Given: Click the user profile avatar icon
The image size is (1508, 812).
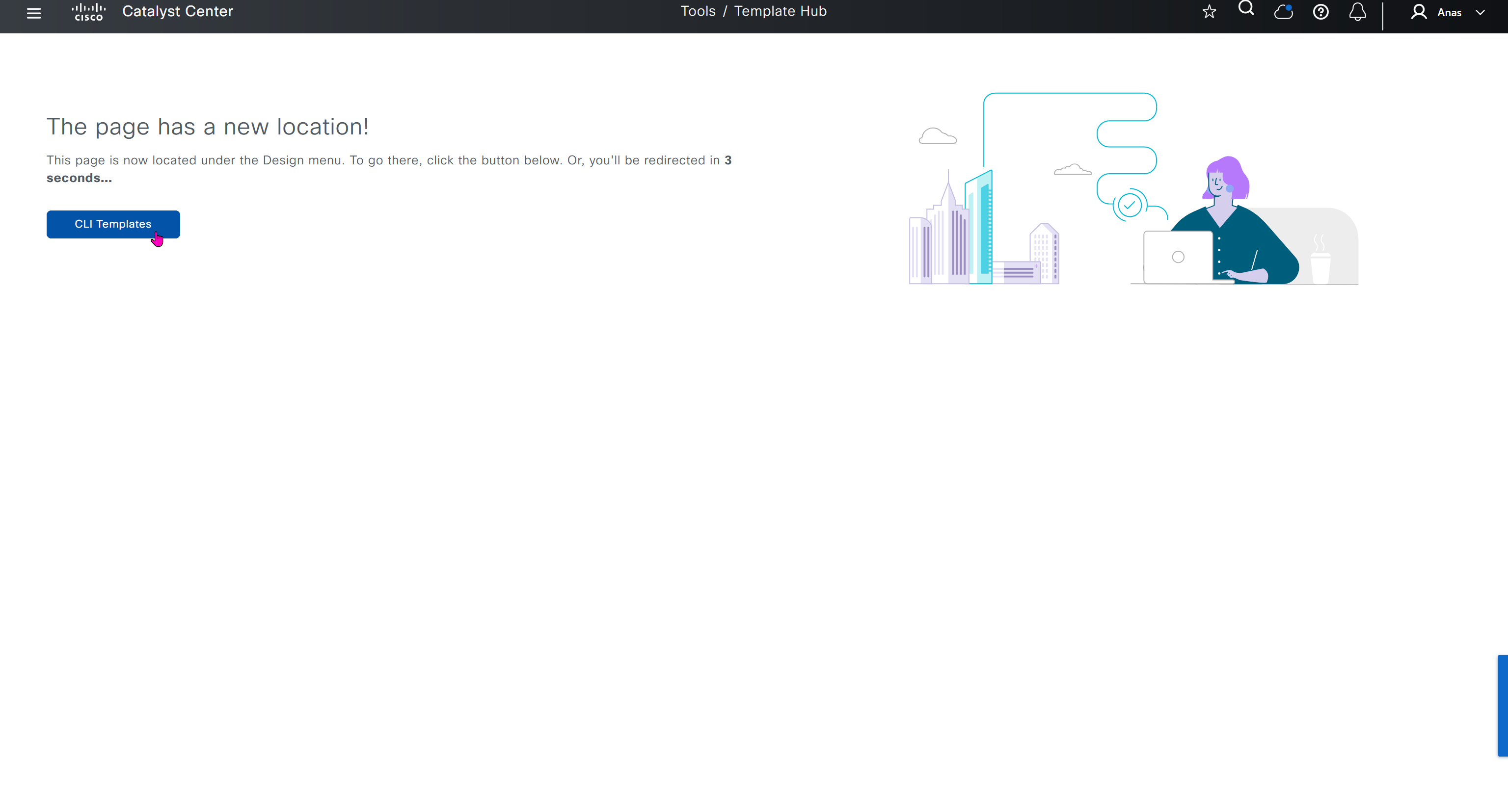Looking at the screenshot, I should [x=1419, y=12].
